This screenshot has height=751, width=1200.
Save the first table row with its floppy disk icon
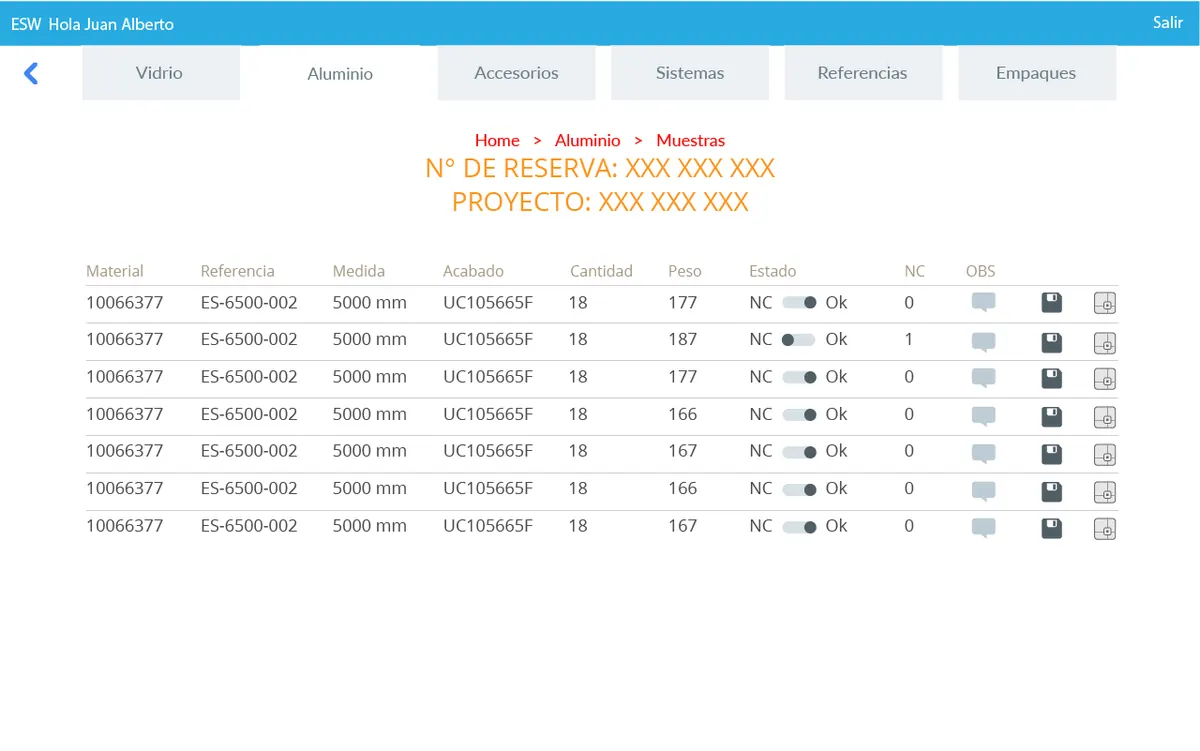click(x=1052, y=303)
